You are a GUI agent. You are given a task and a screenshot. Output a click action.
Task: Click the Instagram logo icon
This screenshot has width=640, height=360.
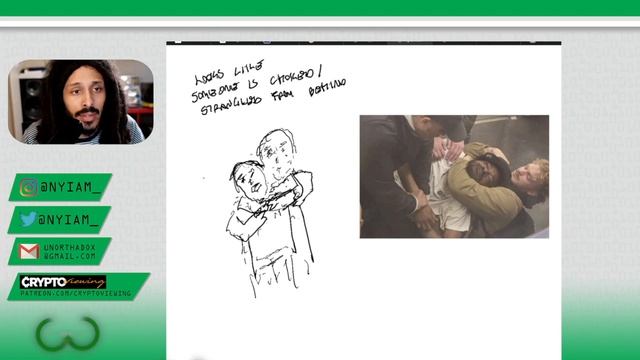pos(28,188)
